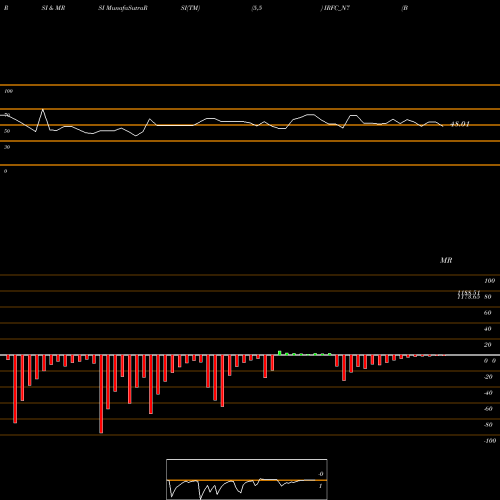Open the mini overview chart thumbnail
This screenshot has height=500, width=500.
click(x=247, y=479)
